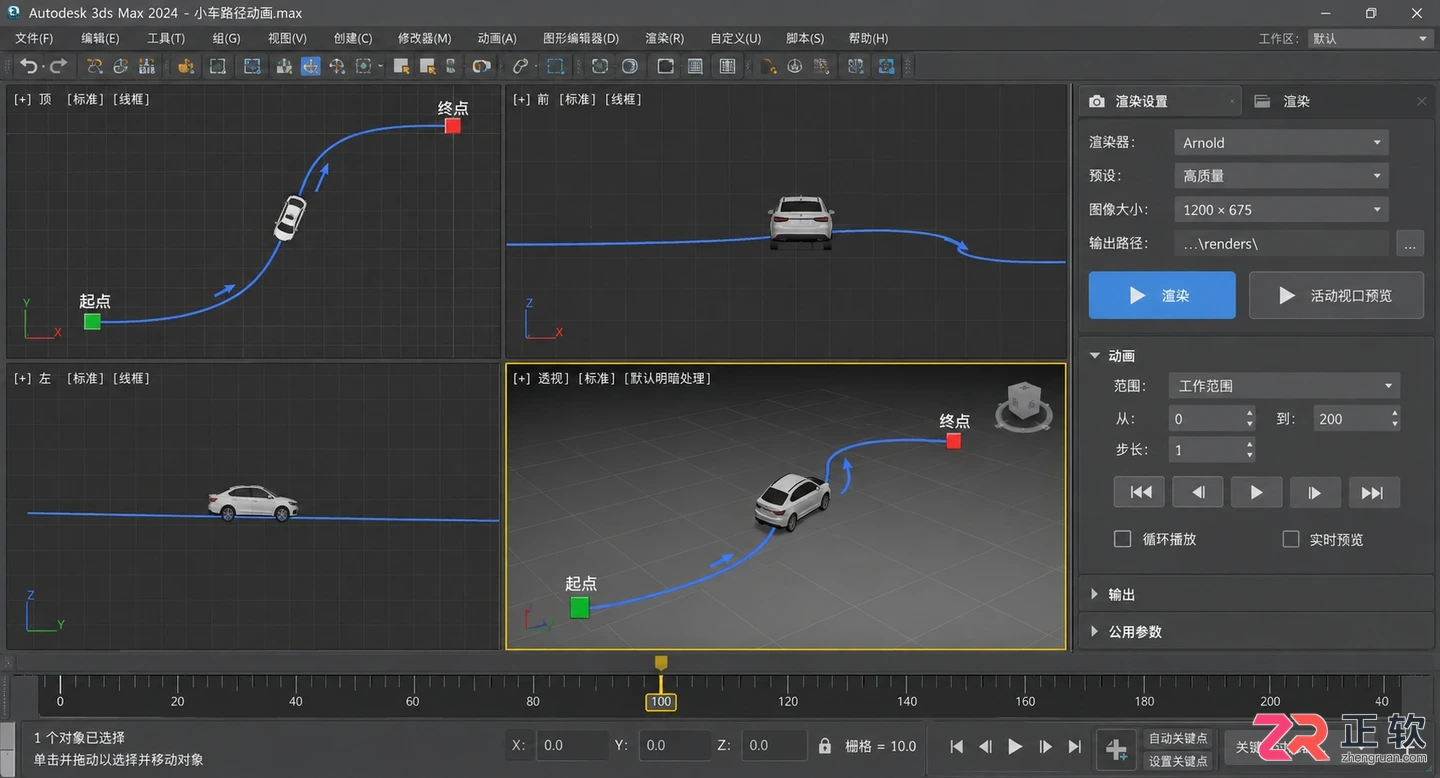The height and width of the screenshot is (778, 1440).
Task: Open the 渲染器 Arnold dropdown
Action: 1281,142
